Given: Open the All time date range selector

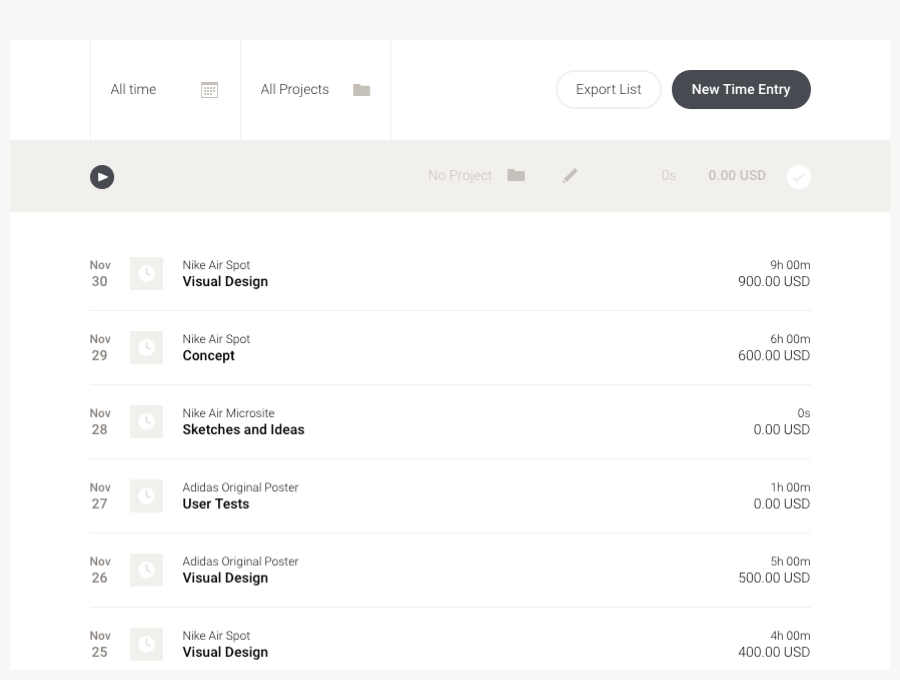Looking at the screenshot, I should pos(133,89).
